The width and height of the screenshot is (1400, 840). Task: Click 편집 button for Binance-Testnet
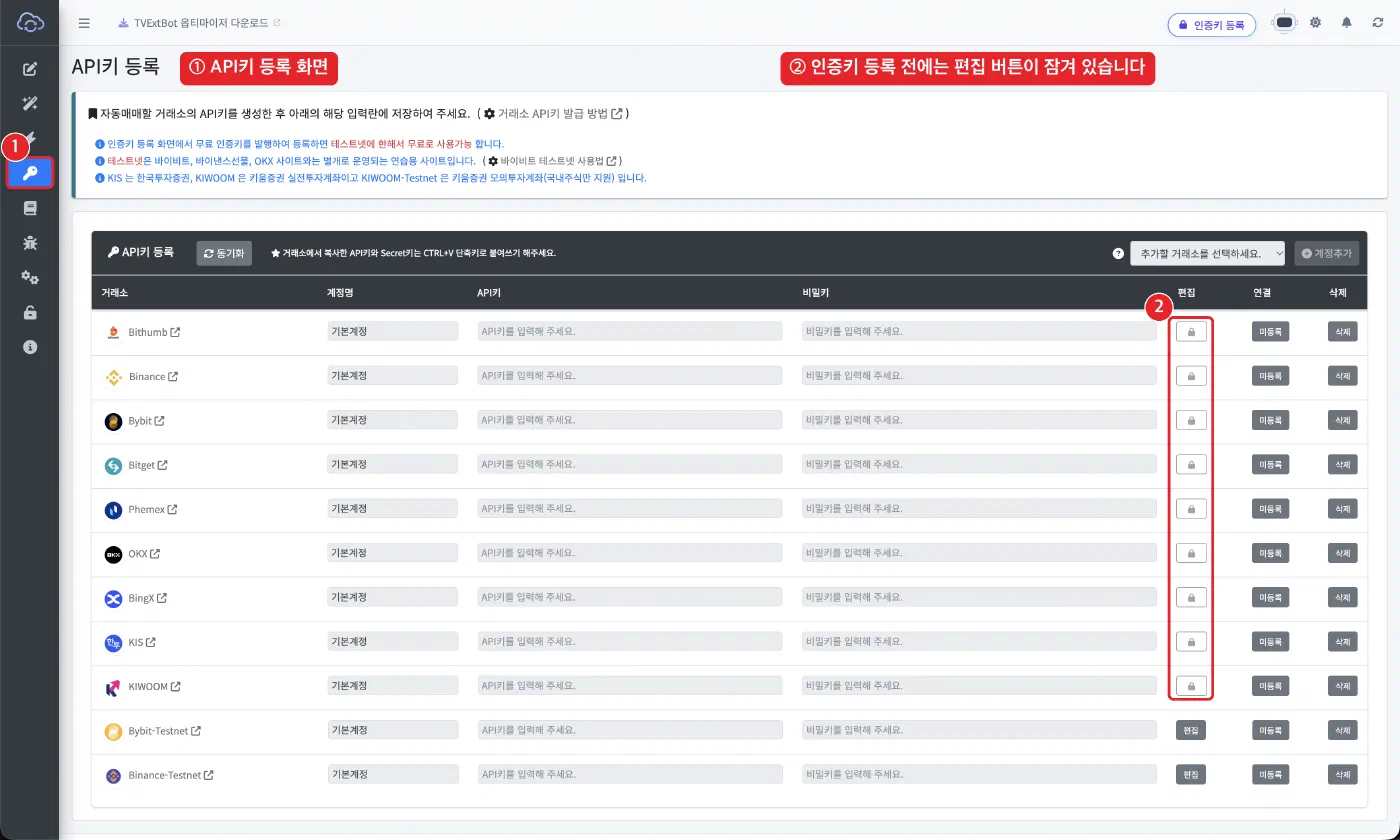point(1191,775)
